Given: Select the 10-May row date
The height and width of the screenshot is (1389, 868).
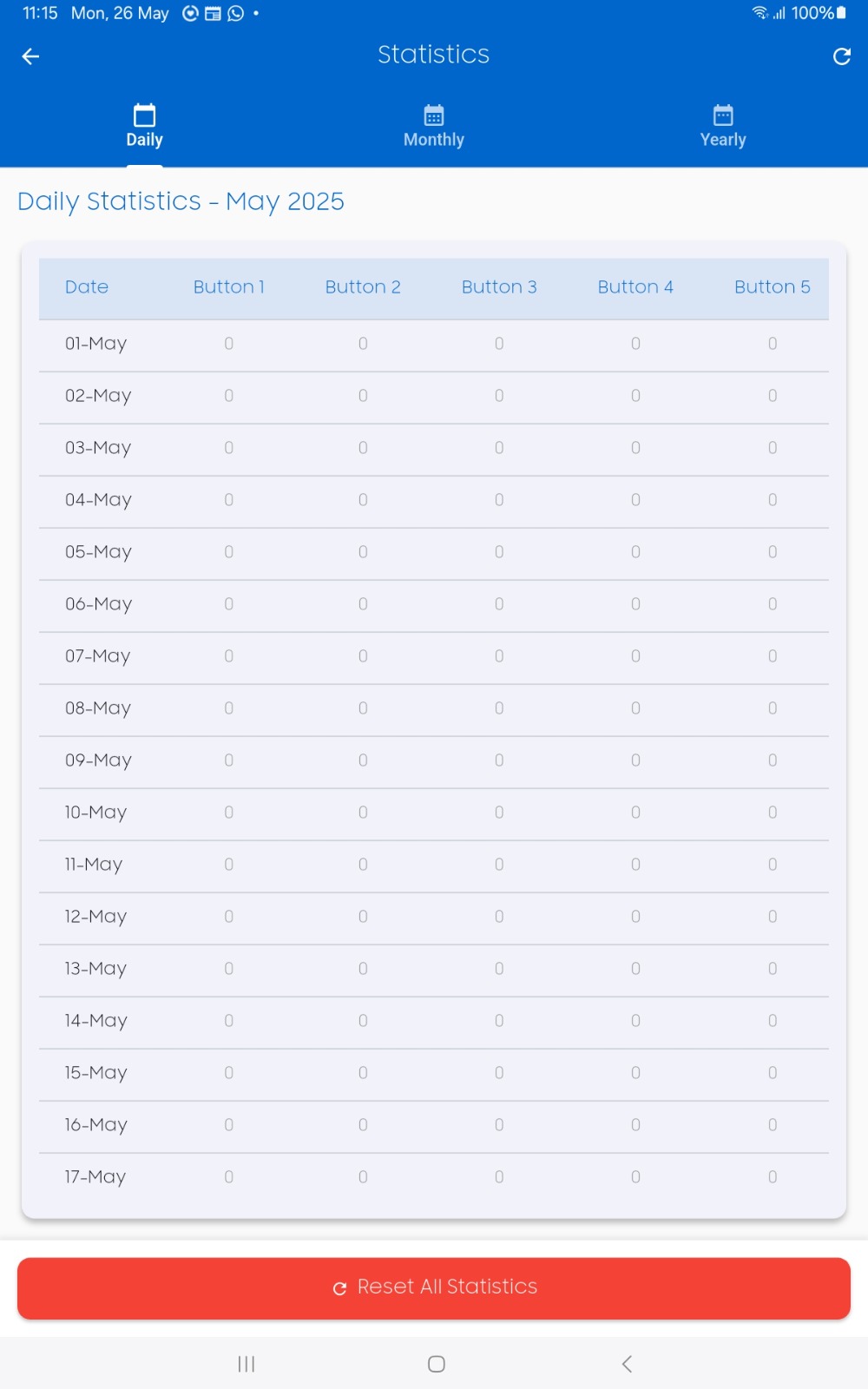Looking at the screenshot, I should (95, 813).
